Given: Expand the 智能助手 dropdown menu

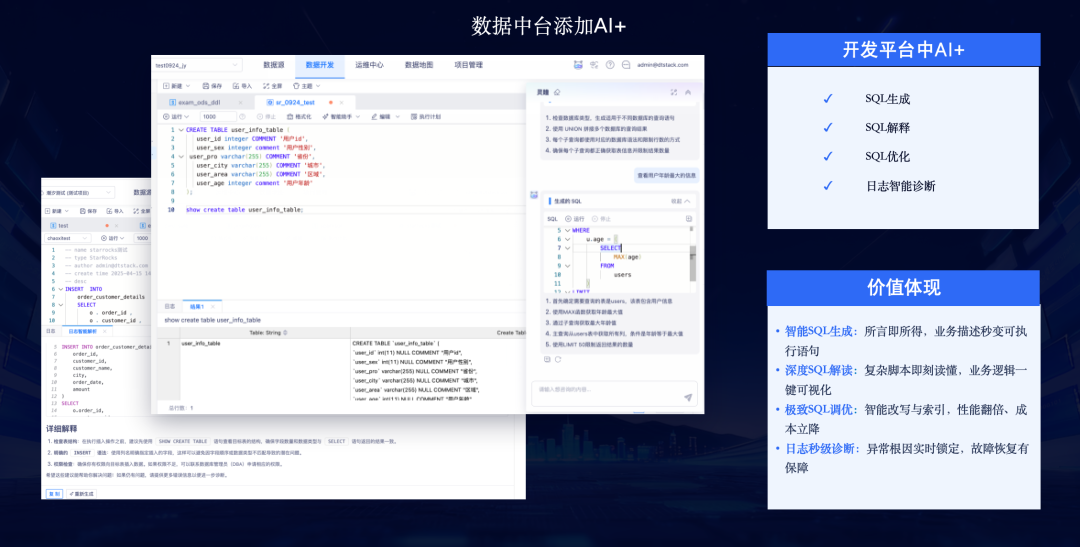Looking at the screenshot, I should [x=338, y=116].
